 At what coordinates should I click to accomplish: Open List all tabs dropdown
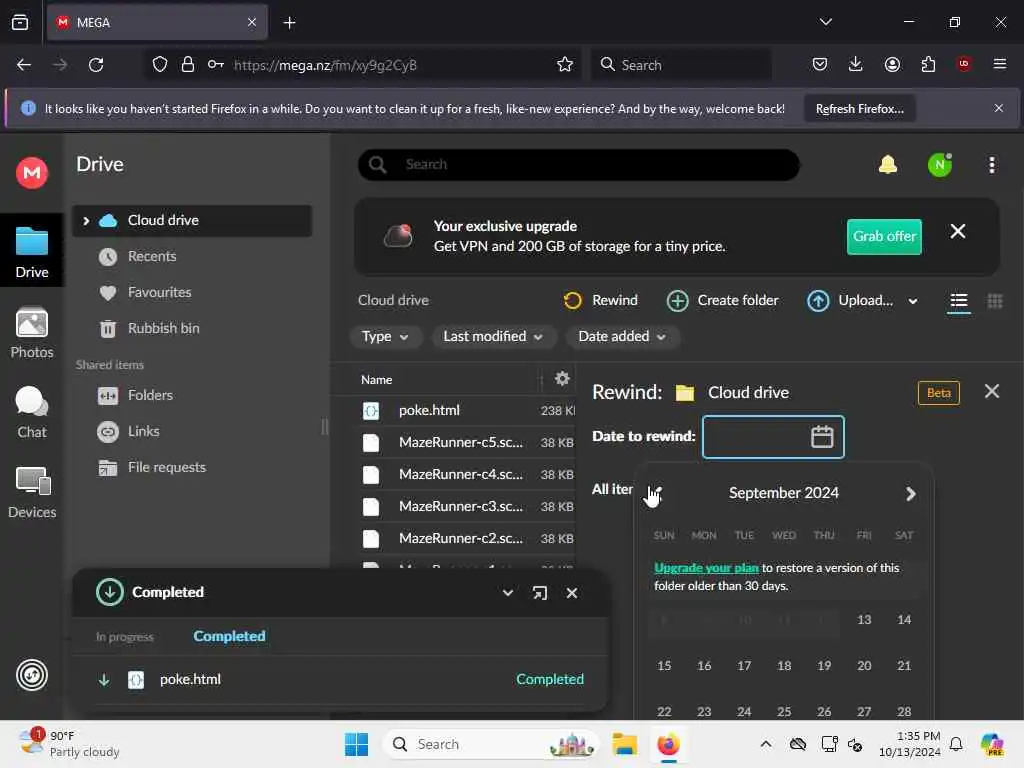pyautogui.click(x=825, y=22)
